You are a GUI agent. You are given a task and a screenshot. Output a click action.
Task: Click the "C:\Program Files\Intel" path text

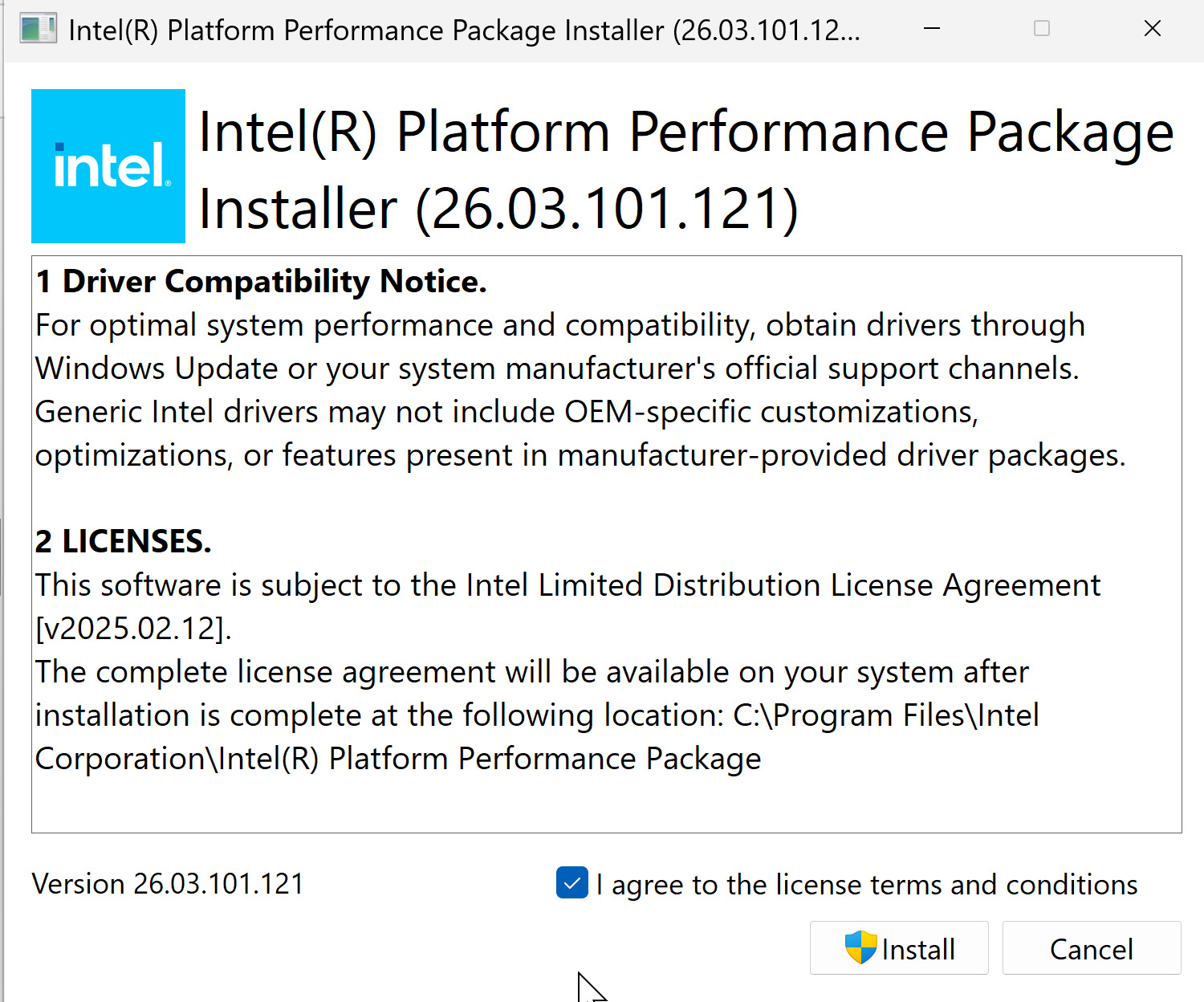pyautogui.click(x=886, y=715)
